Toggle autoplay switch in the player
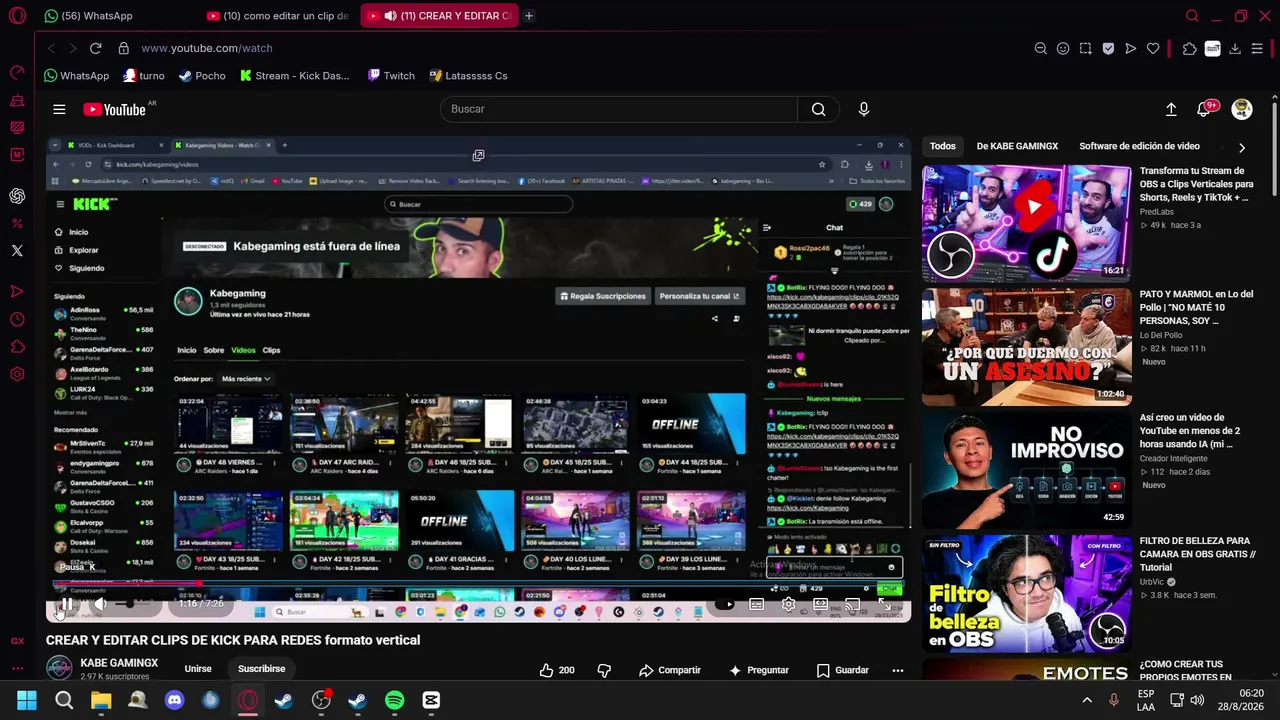 [725, 604]
